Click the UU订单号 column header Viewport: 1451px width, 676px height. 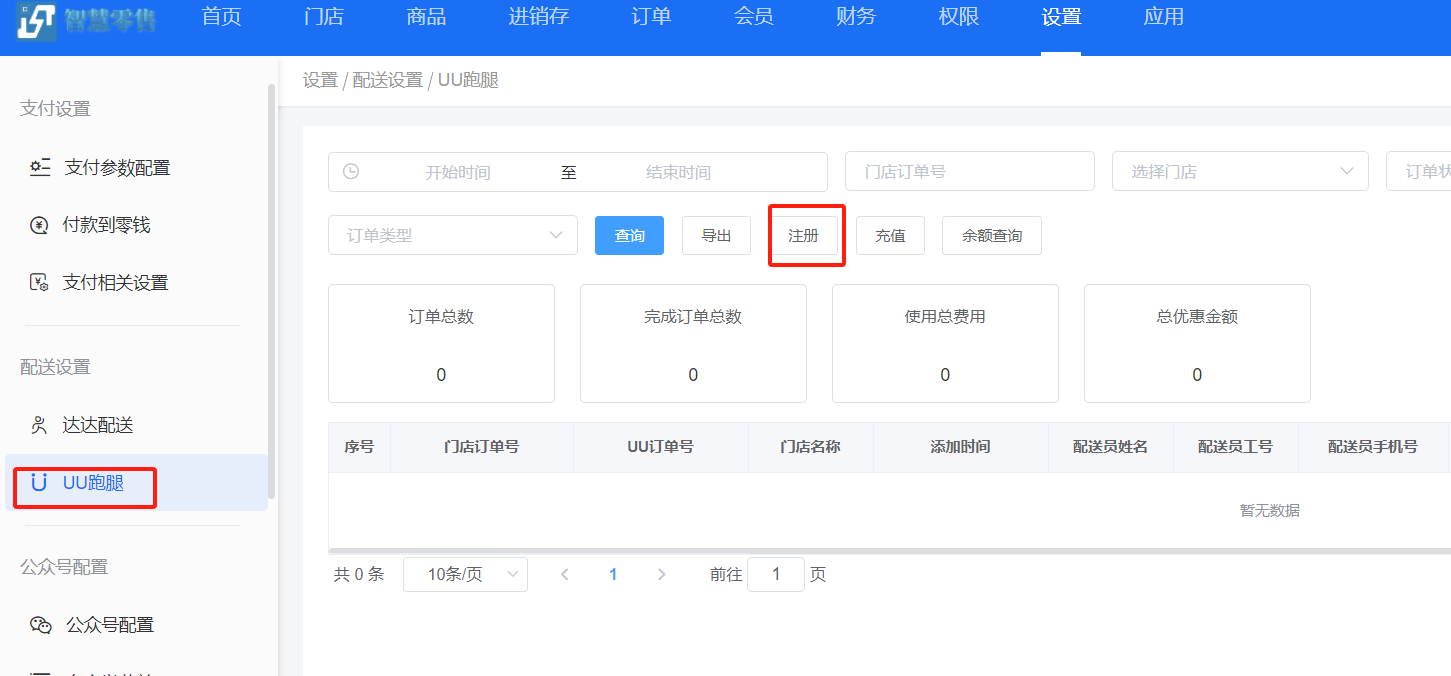(660, 447)
